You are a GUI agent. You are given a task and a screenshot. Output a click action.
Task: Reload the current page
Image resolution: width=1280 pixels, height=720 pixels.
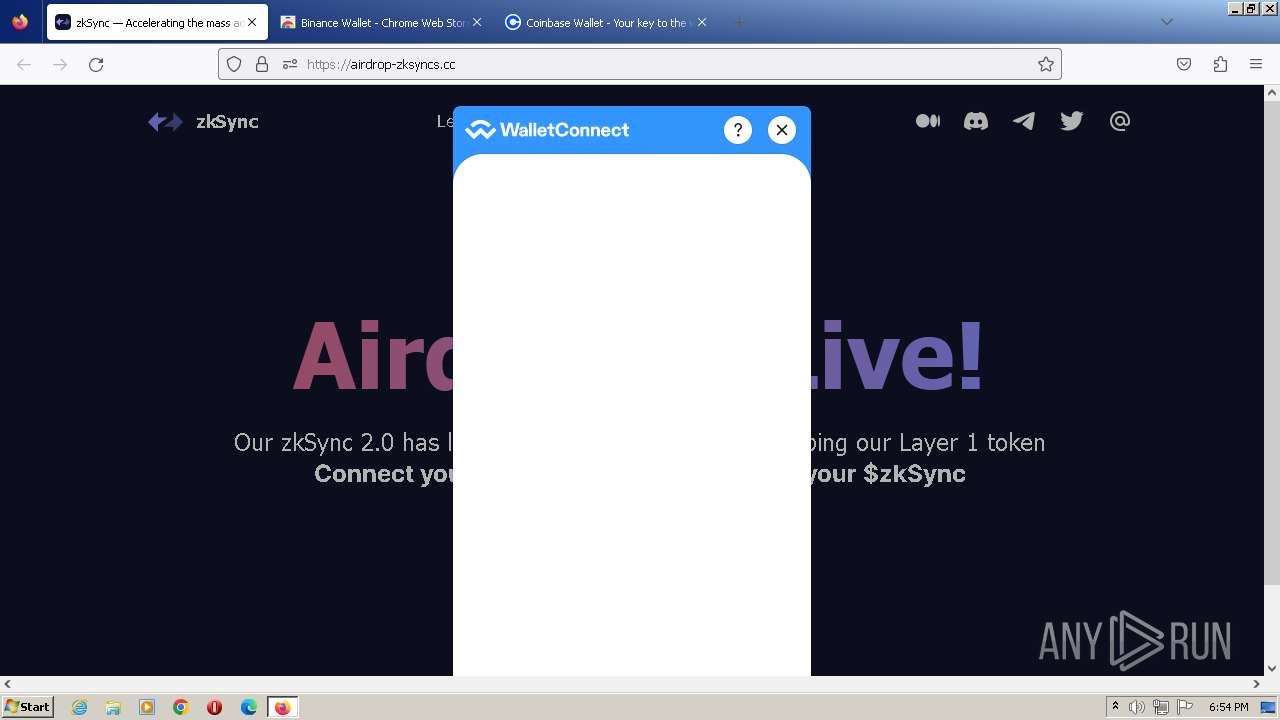click(x=96, y=64)
